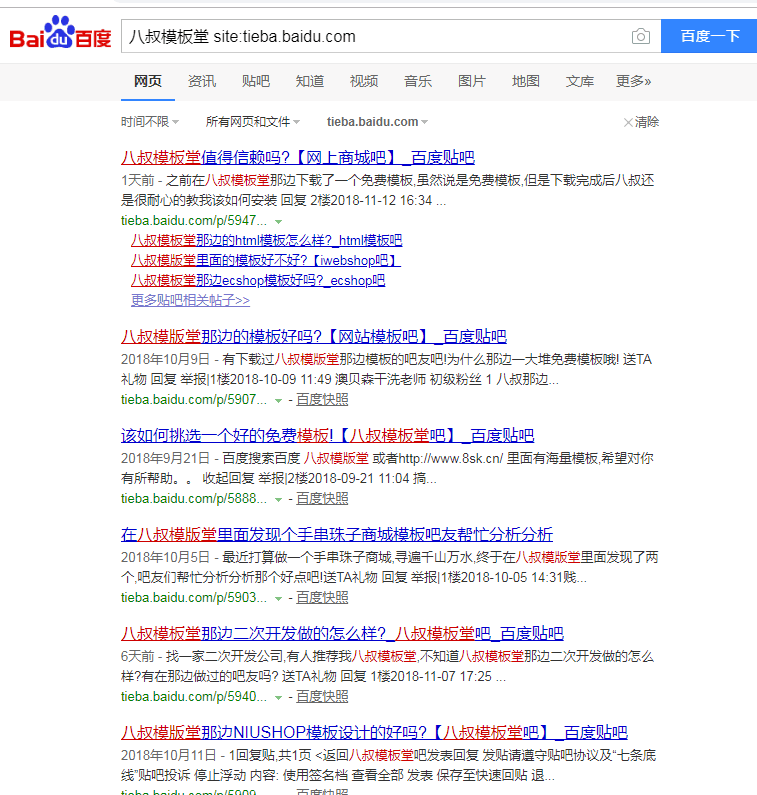Click snippet text starting 1天前
The image size is (757, 795).
coord(387,191)
